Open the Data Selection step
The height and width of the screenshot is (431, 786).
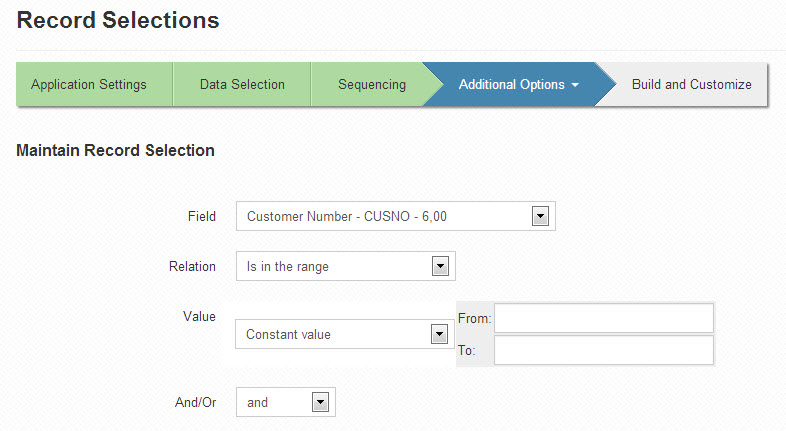coord(242,84)
